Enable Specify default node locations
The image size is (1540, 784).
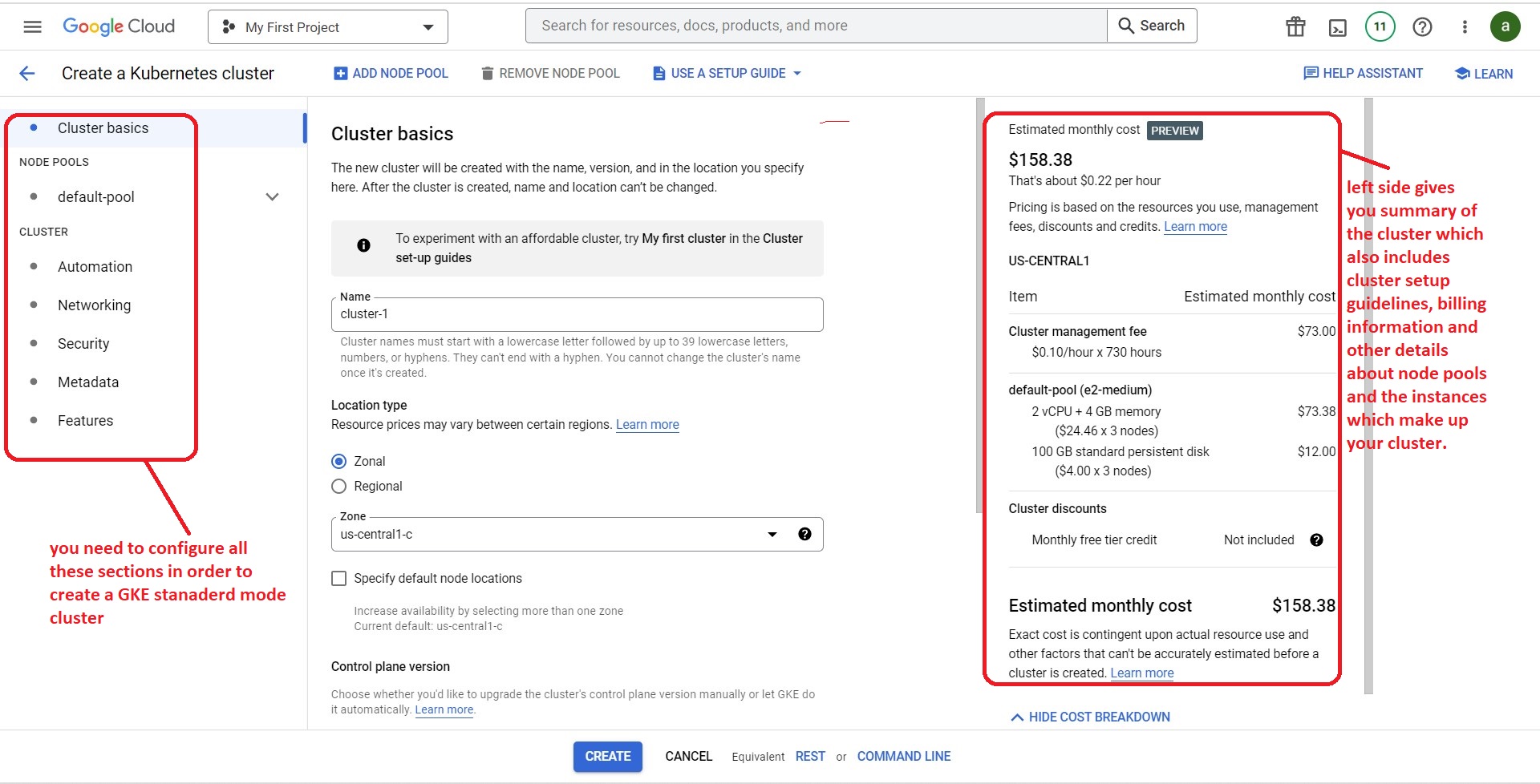click(x=338, y=578)
